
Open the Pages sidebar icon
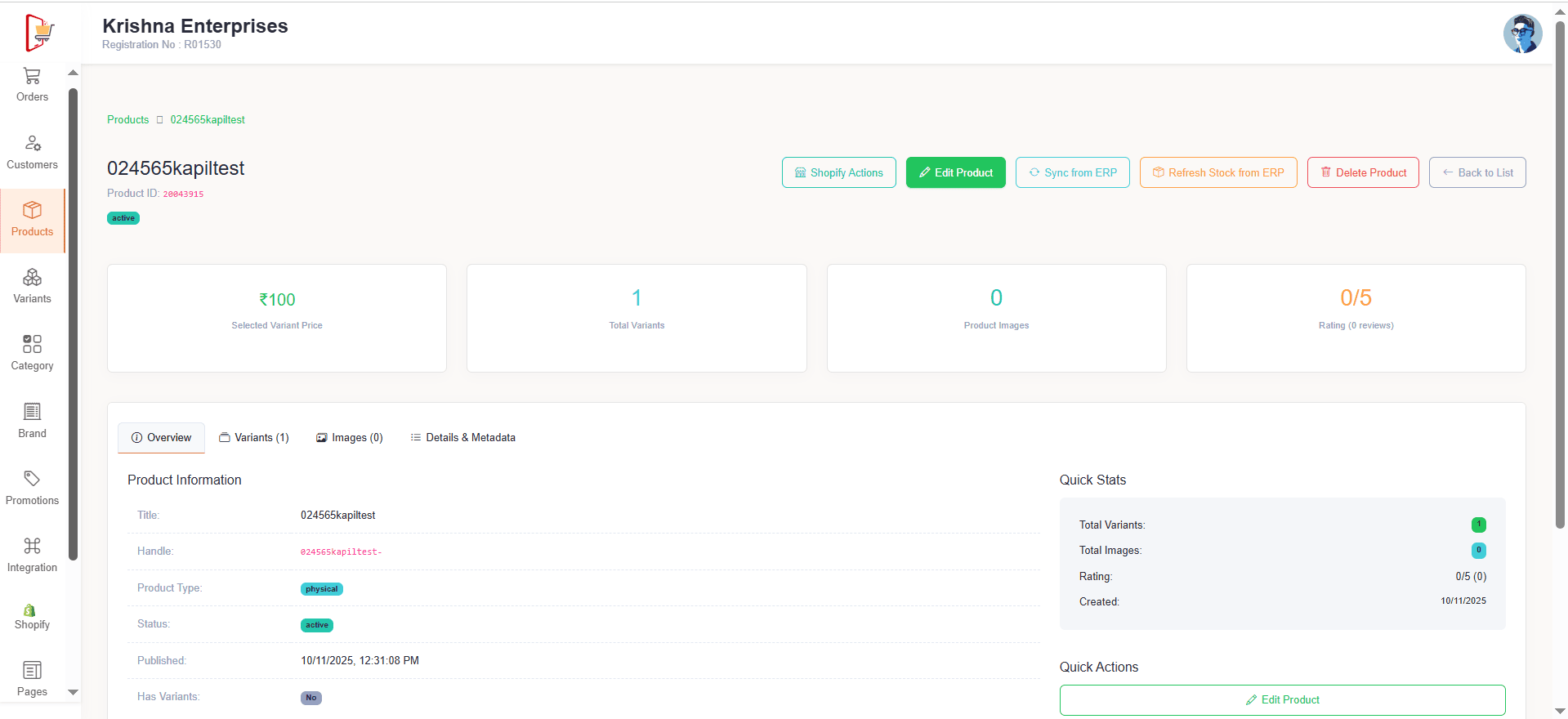(x=32, y=671)
